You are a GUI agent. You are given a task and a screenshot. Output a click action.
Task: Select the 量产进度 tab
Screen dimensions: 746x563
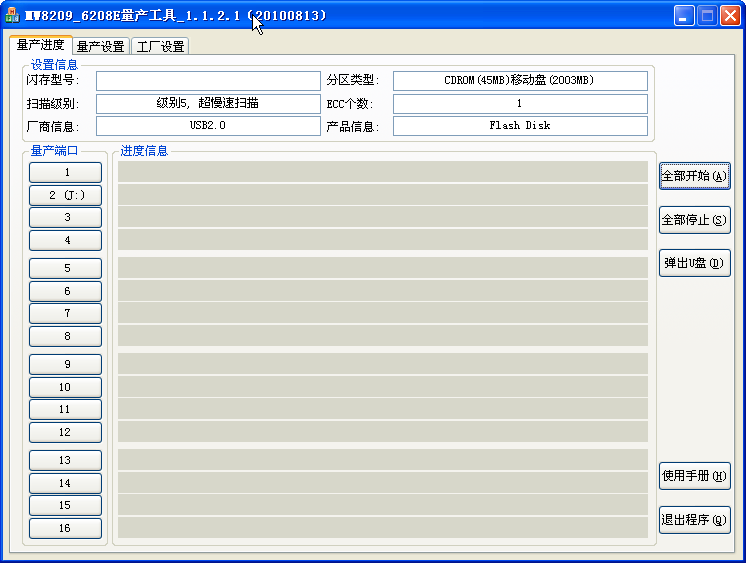coord(41,45)
